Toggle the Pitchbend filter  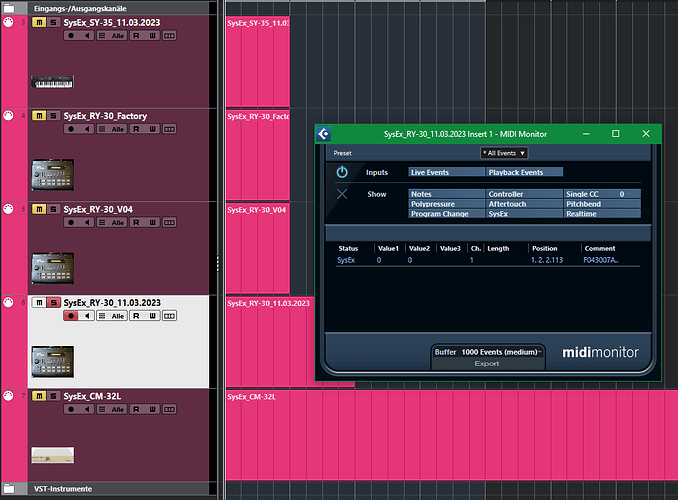(602, 204)
